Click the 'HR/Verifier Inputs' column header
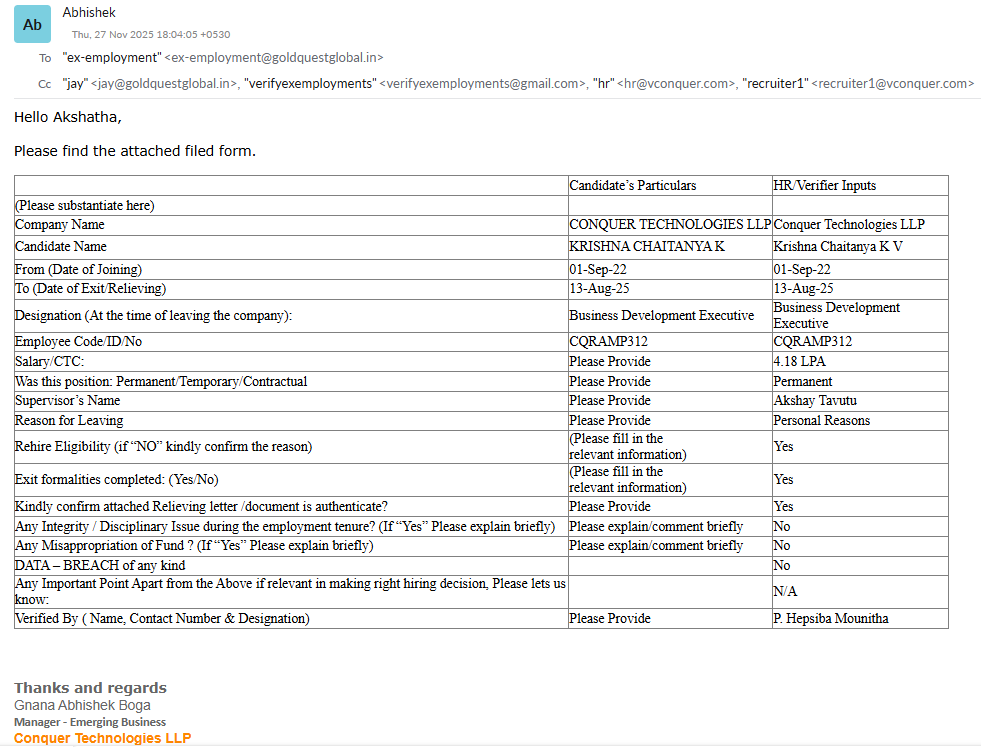981x747 pixels. pyautogui.click(x=824, y=185)
